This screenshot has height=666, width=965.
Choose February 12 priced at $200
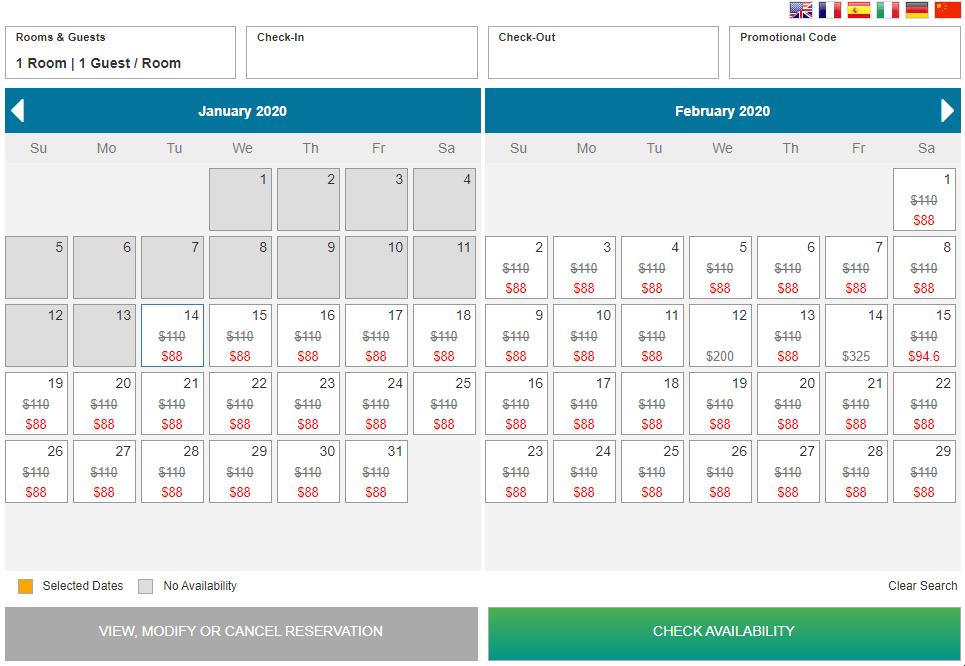click(x=720, y=336)
